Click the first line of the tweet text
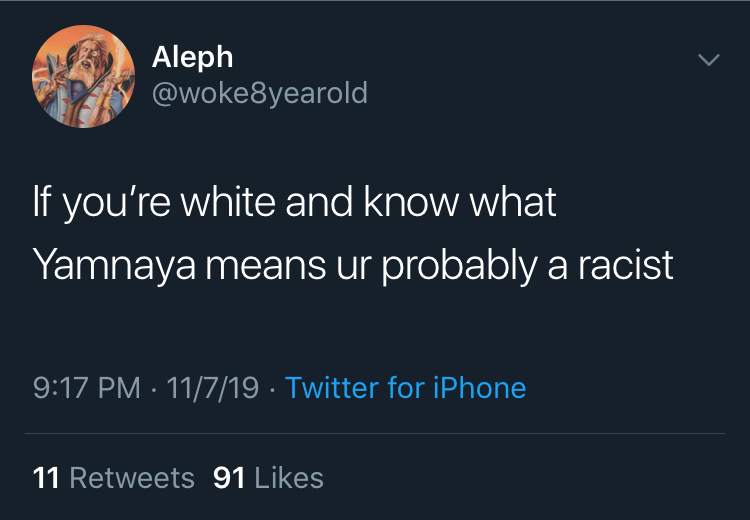Image resolution: width=750 pixels, height=520 pixels. click(x=295, y=203)
